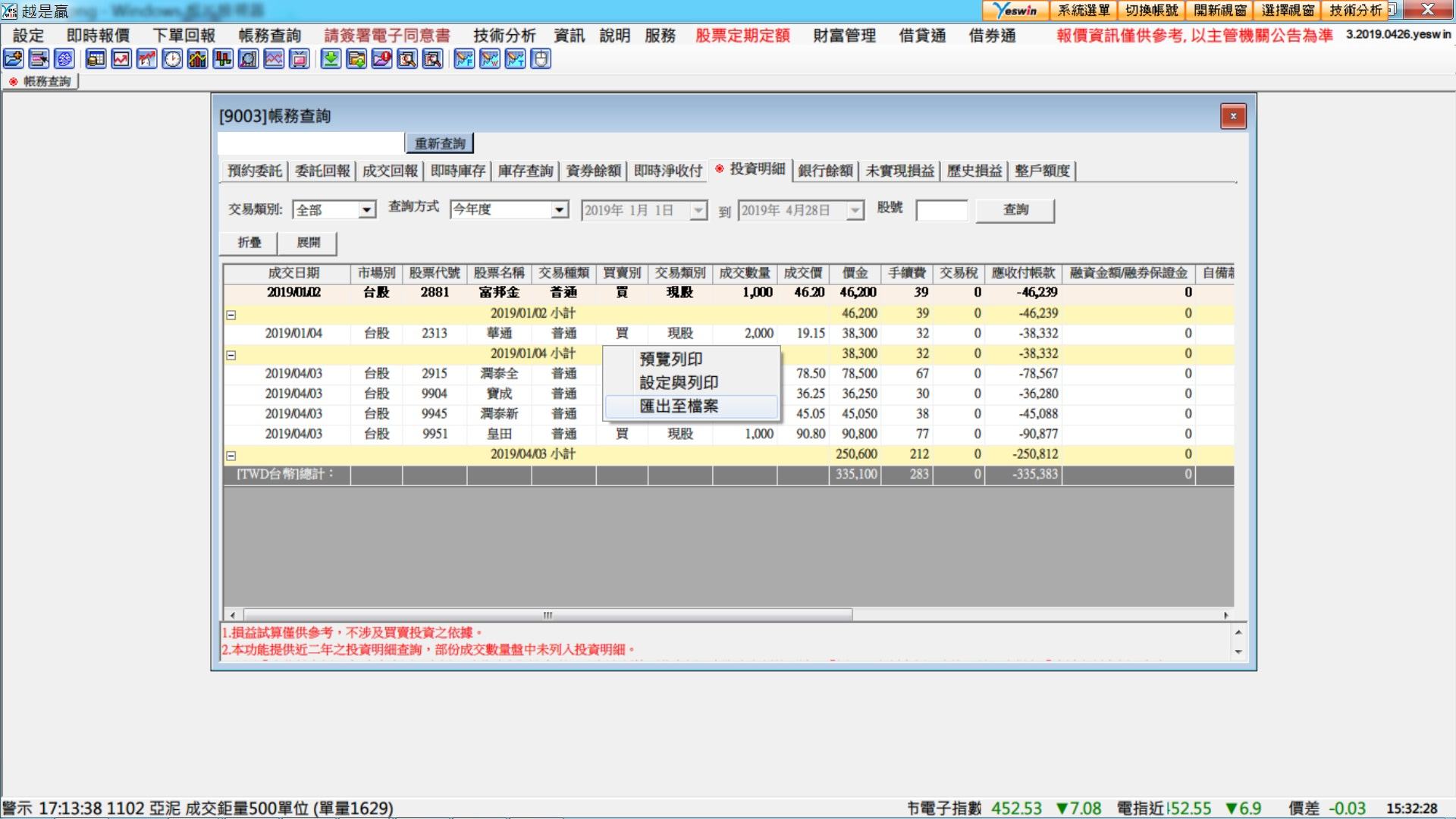
Task: Click the 重新查詢 button
Action: pyautogui.click(x=440, y=143)
